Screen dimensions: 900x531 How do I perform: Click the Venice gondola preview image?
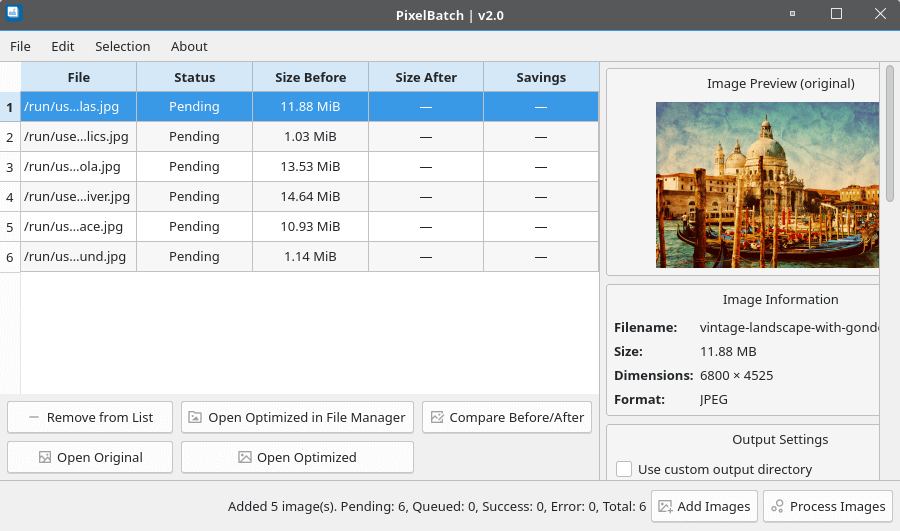[x=766, y=184]
